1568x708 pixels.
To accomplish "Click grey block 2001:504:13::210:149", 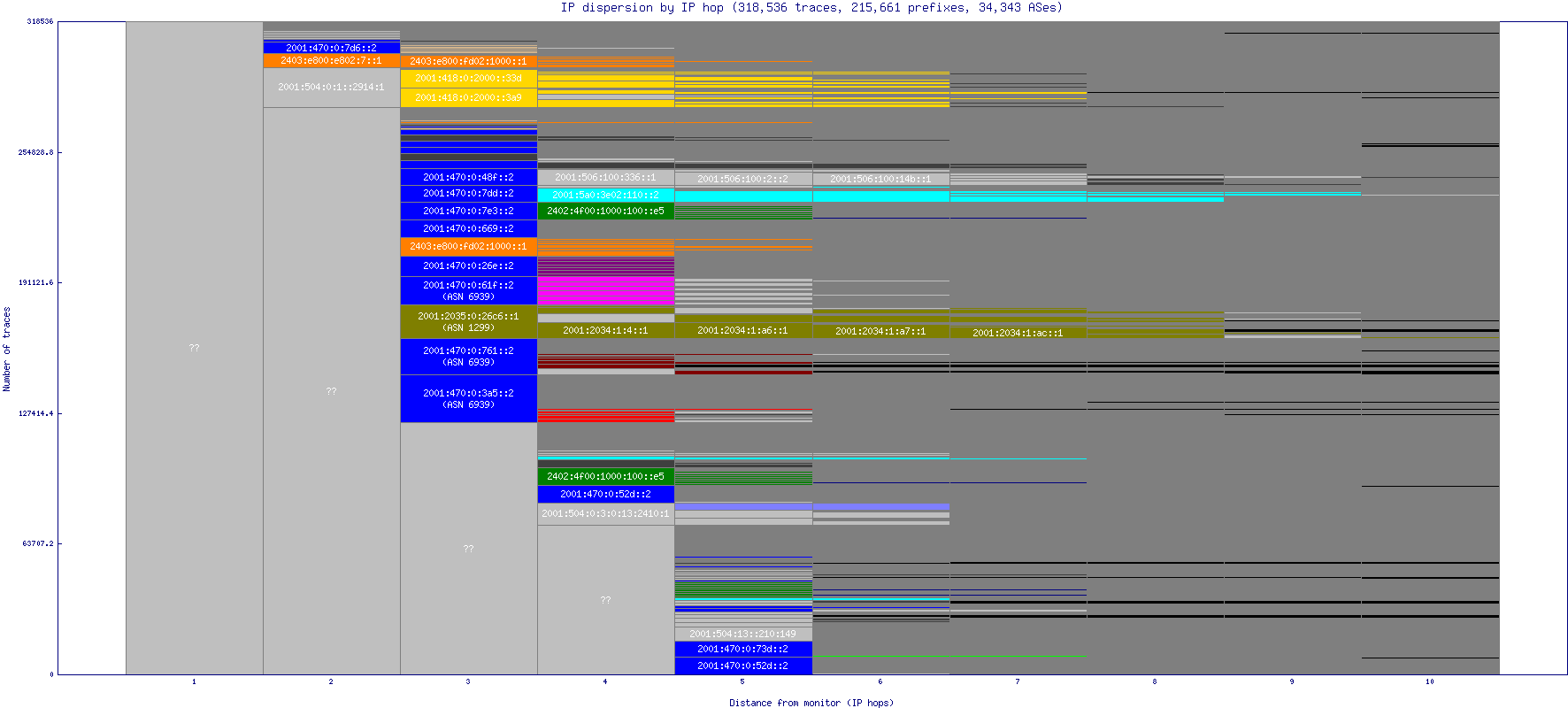I will 742,634.
